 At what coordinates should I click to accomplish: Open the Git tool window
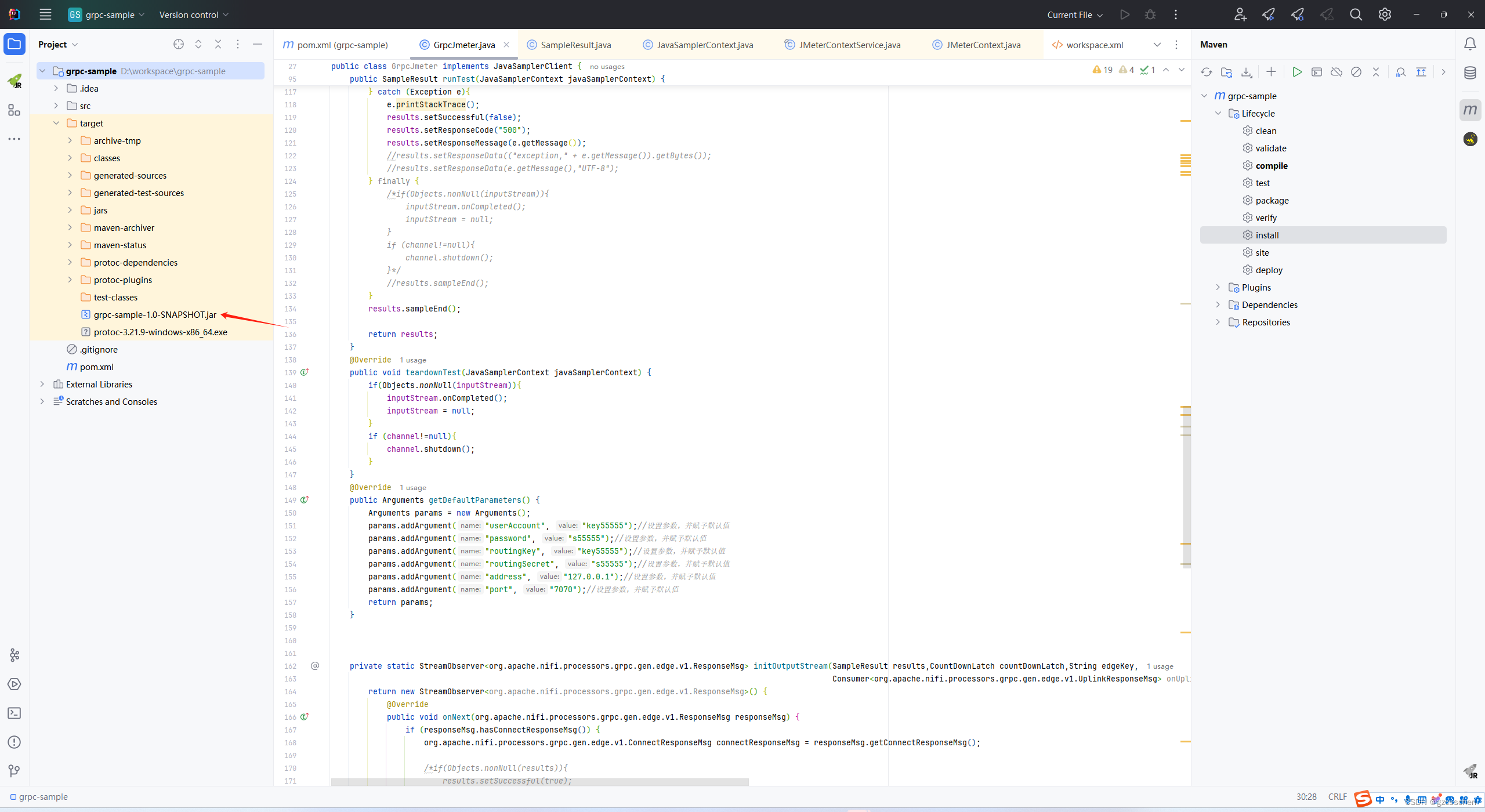tap(15, 771)
